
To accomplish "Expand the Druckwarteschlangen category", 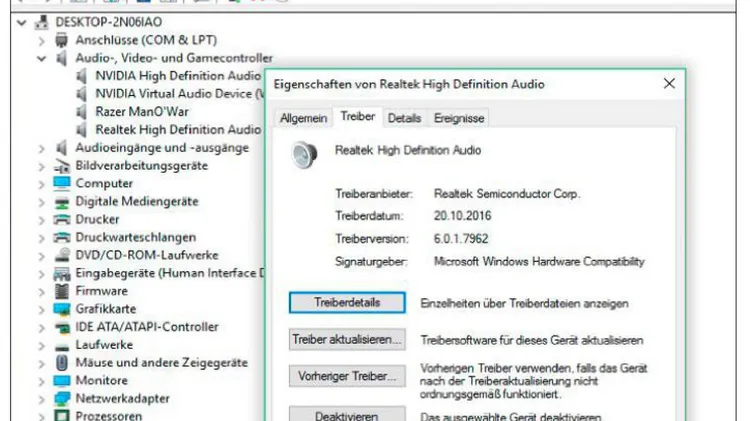I will pyautogui.click(x=42, y=238).
